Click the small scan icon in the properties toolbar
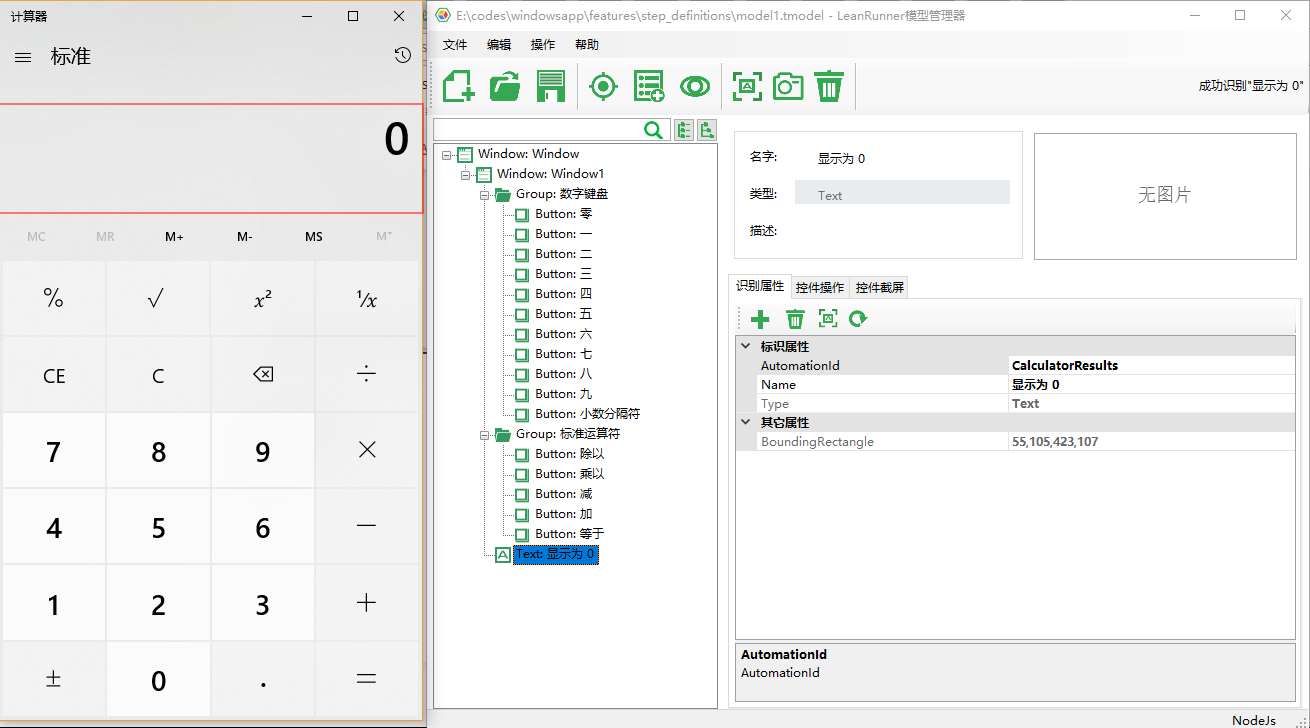This screenshot has width=1310, height=728. pyautogui.click(x=828, y=319)
